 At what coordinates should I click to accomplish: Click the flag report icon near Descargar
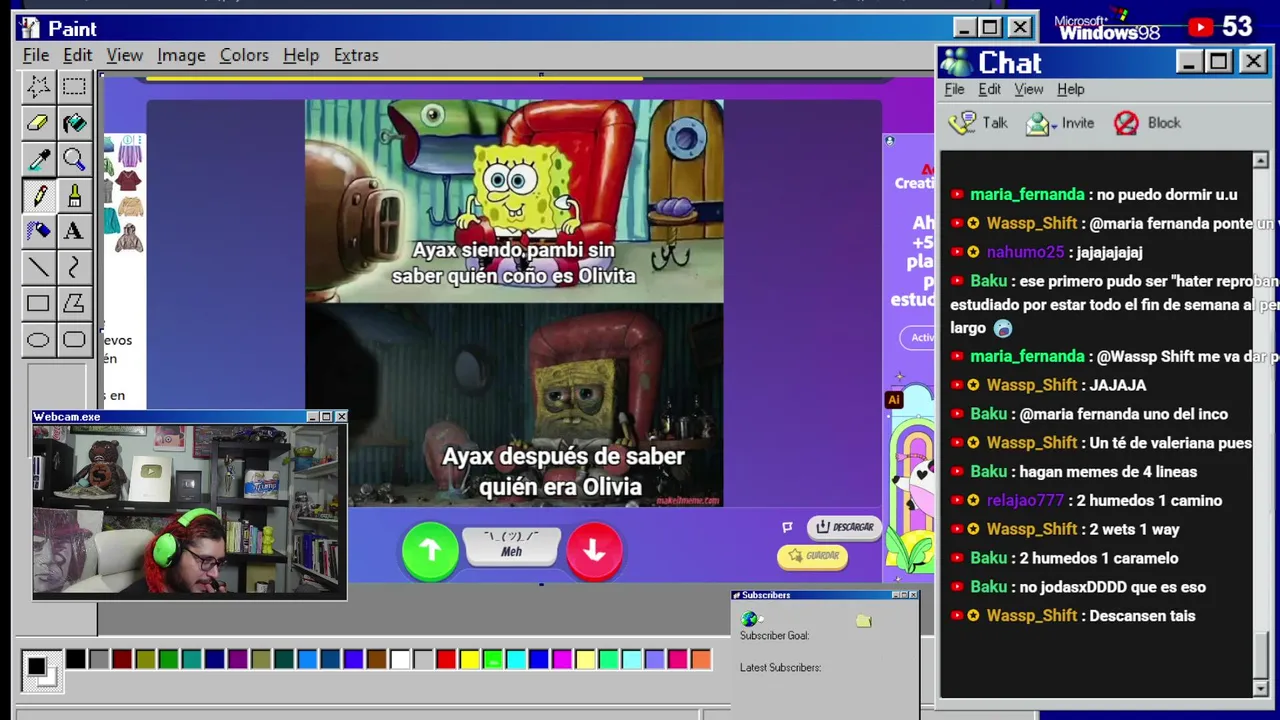pos(787,527)
